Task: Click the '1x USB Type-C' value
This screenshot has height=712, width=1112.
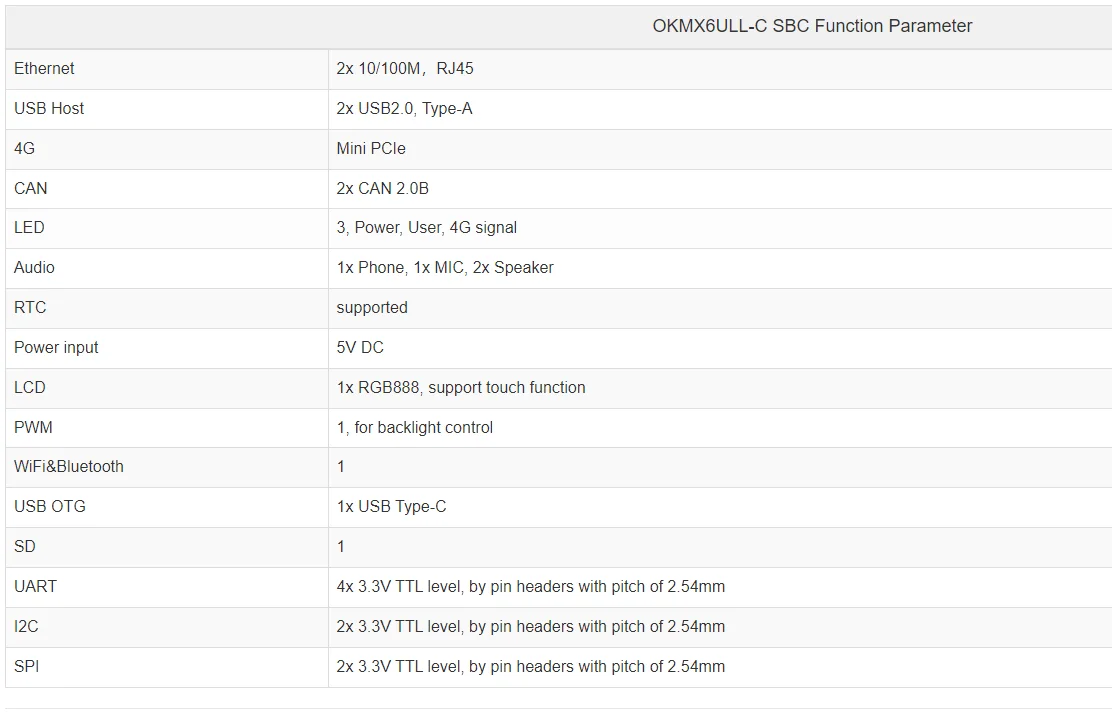Action: point(392,507)
